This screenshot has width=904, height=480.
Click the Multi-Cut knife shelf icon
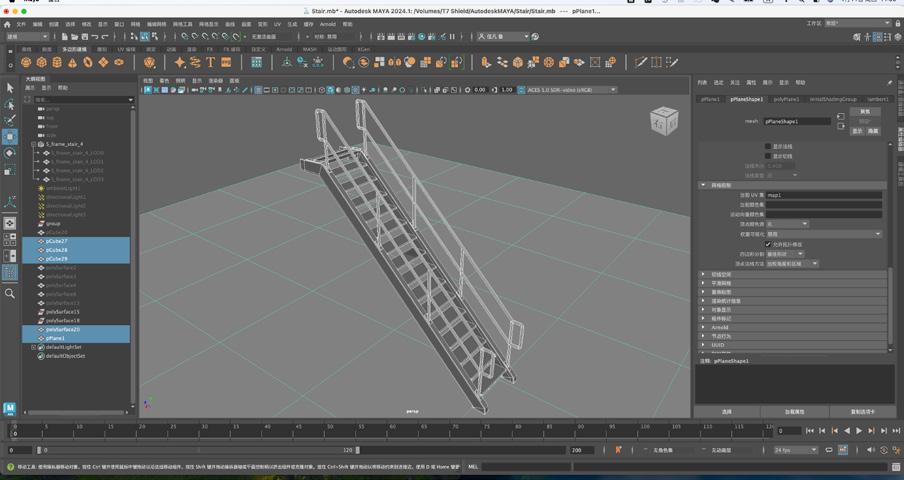tap(641, 62)
